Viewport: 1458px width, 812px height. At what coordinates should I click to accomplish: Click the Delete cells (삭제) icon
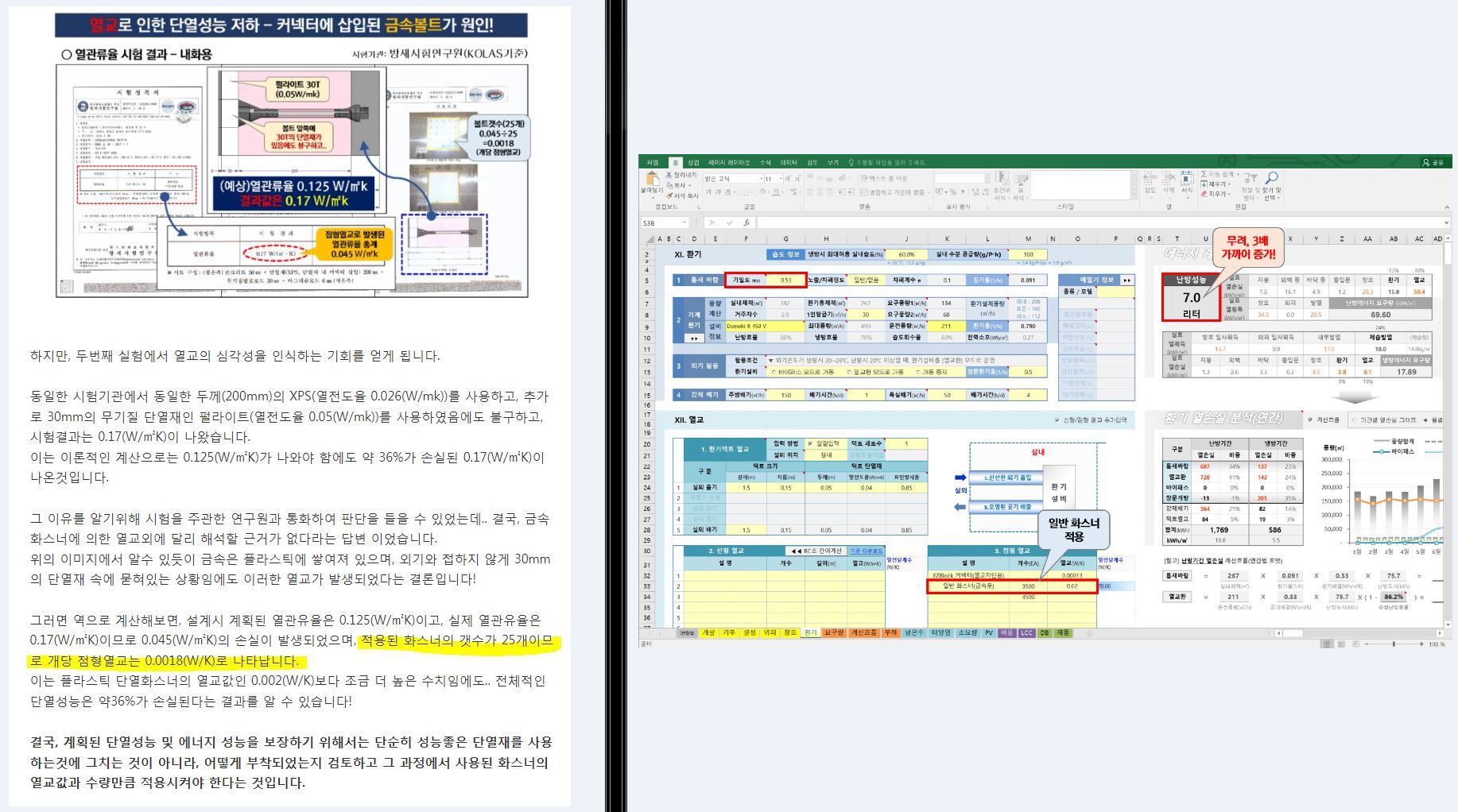click(1168, 180)
